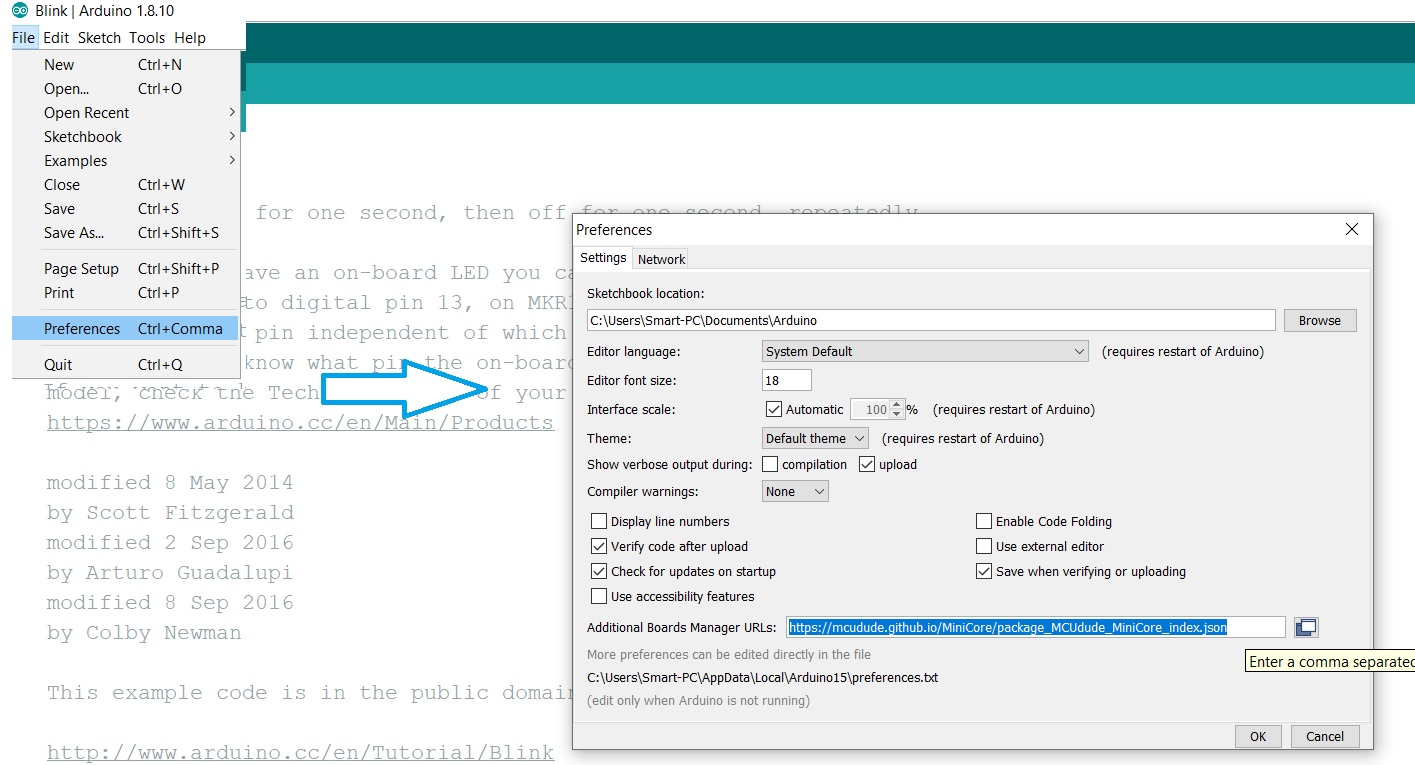The height and width of the screenshot is (765, 1415).
Task: Toggle Enable Code Folding checkbox
Action: coord(984,521)
